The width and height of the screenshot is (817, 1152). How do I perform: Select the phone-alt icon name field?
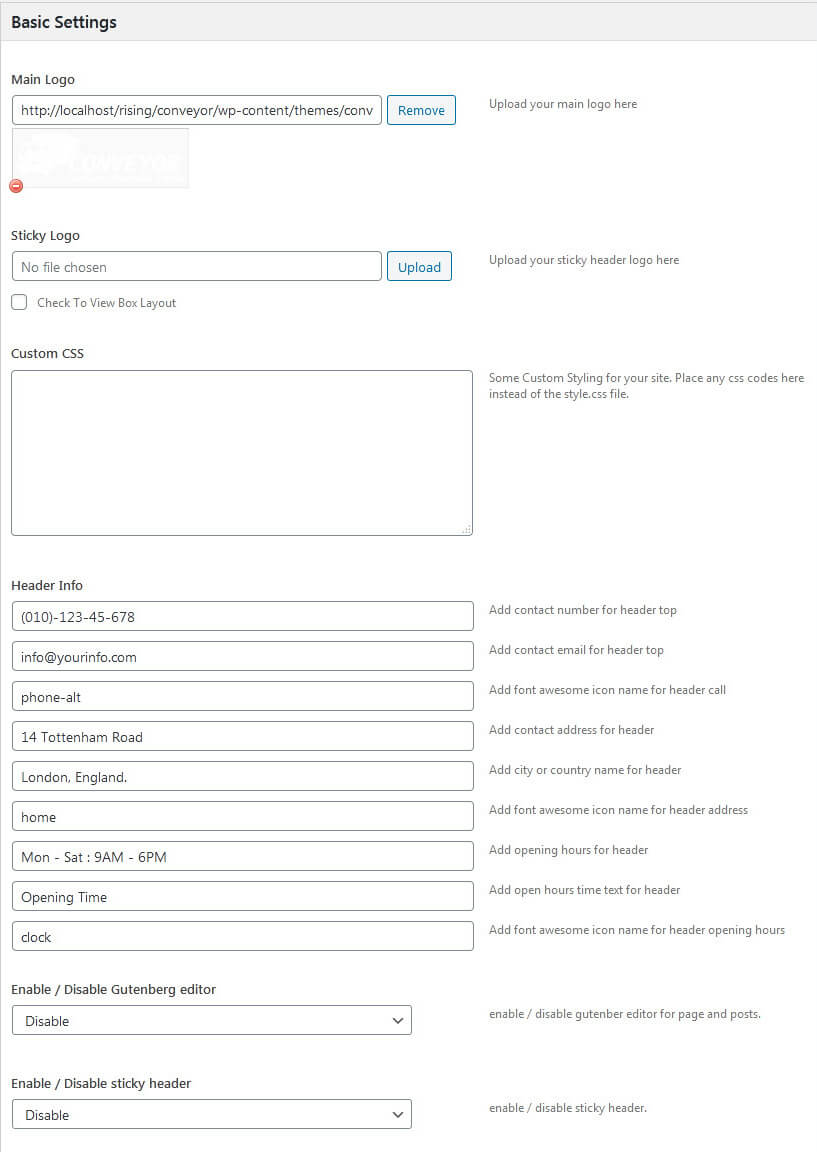click(x=241, y=696)
